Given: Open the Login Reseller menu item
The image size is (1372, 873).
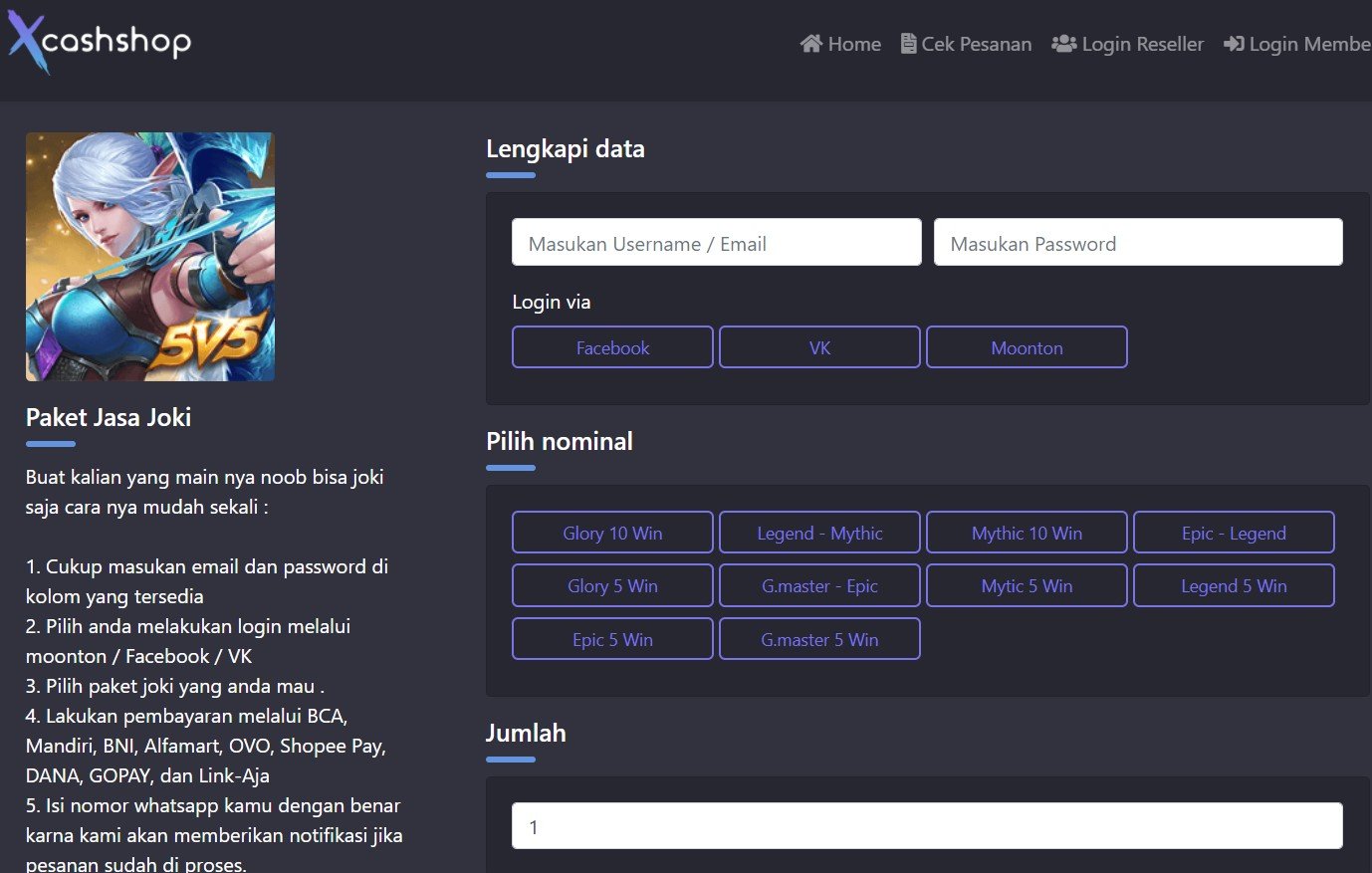Looking at the screenshot, I should click(x=1127, y=44).
